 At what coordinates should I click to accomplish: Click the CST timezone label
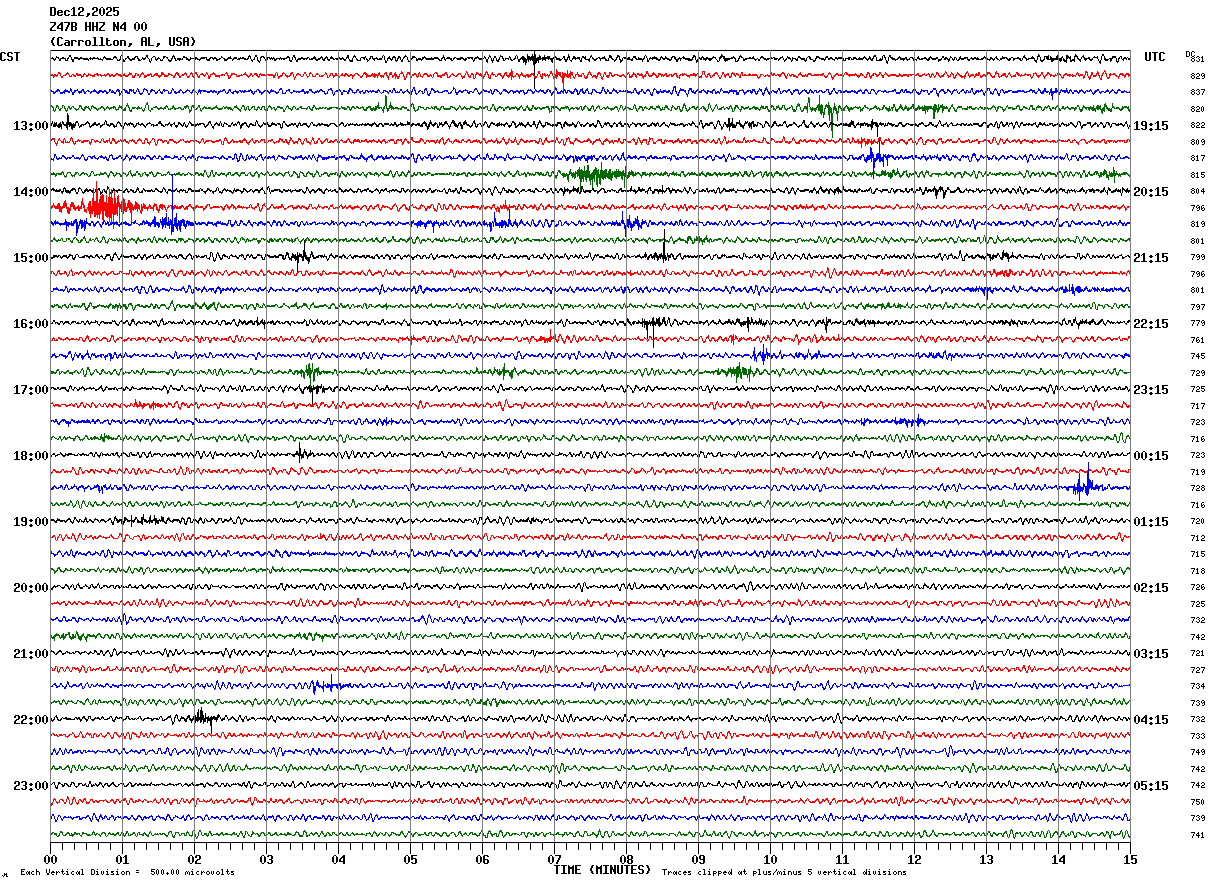pyautogui.click(x=10, y=57)
